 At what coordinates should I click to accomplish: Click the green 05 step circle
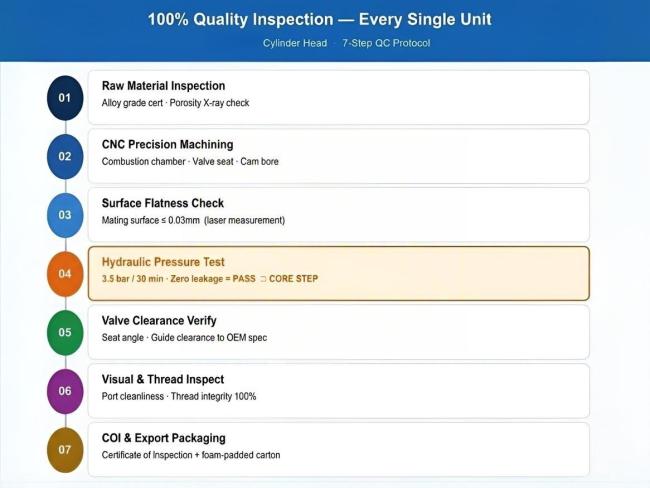[x=65, y=333]
